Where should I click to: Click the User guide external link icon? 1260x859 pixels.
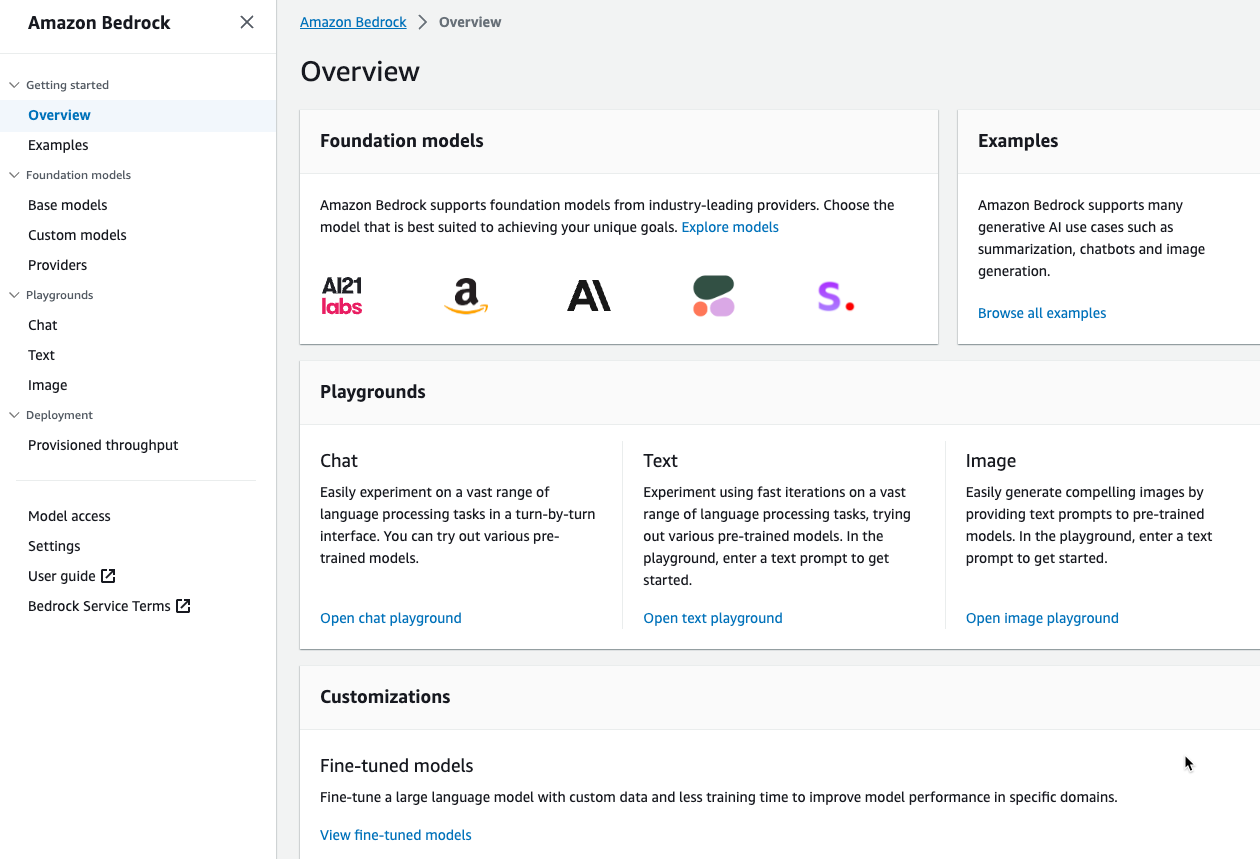pyautogui.click(x=109, y=576)
